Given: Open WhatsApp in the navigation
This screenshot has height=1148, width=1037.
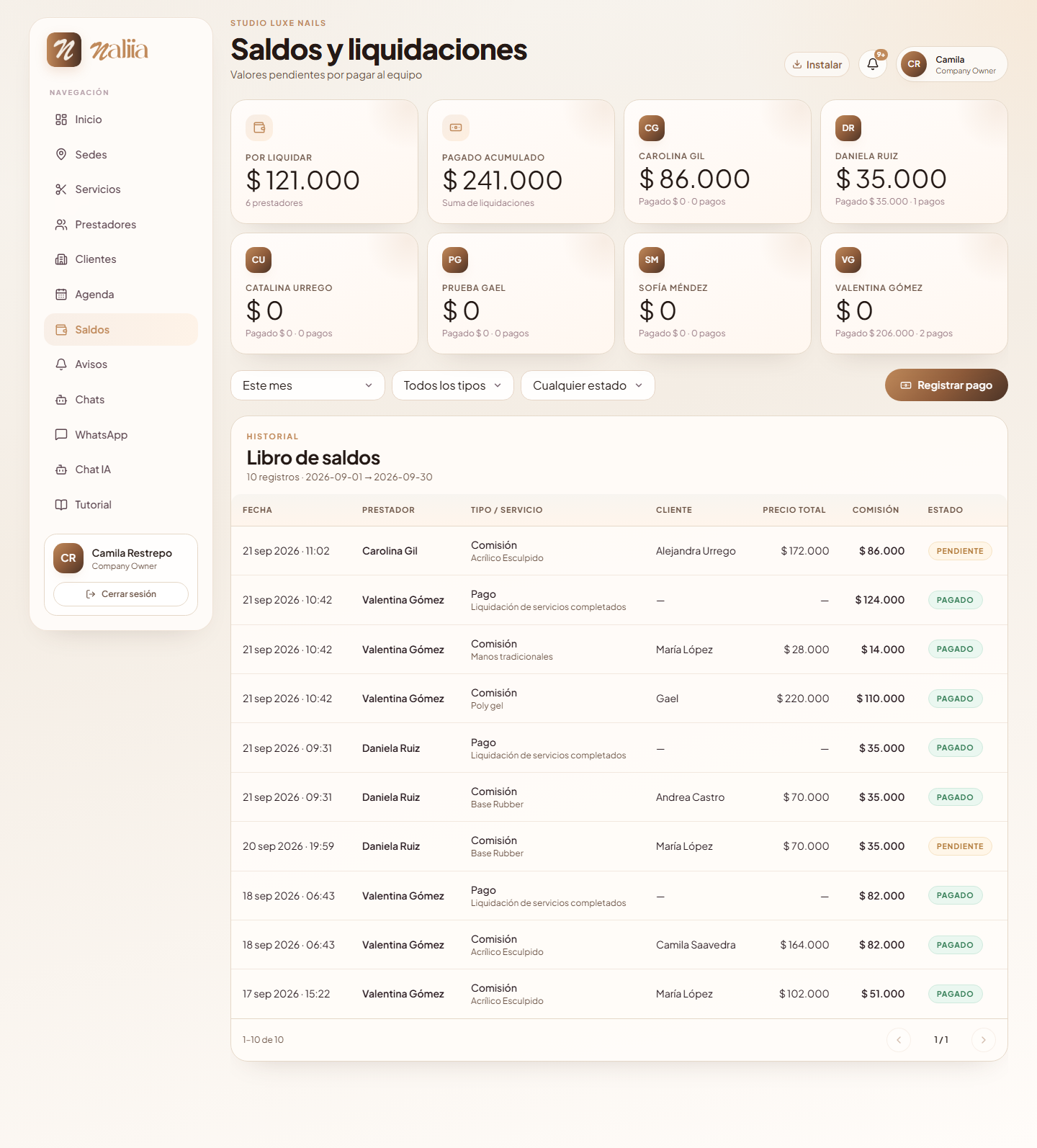Looking at the screenshot, I should coord(121,435).
